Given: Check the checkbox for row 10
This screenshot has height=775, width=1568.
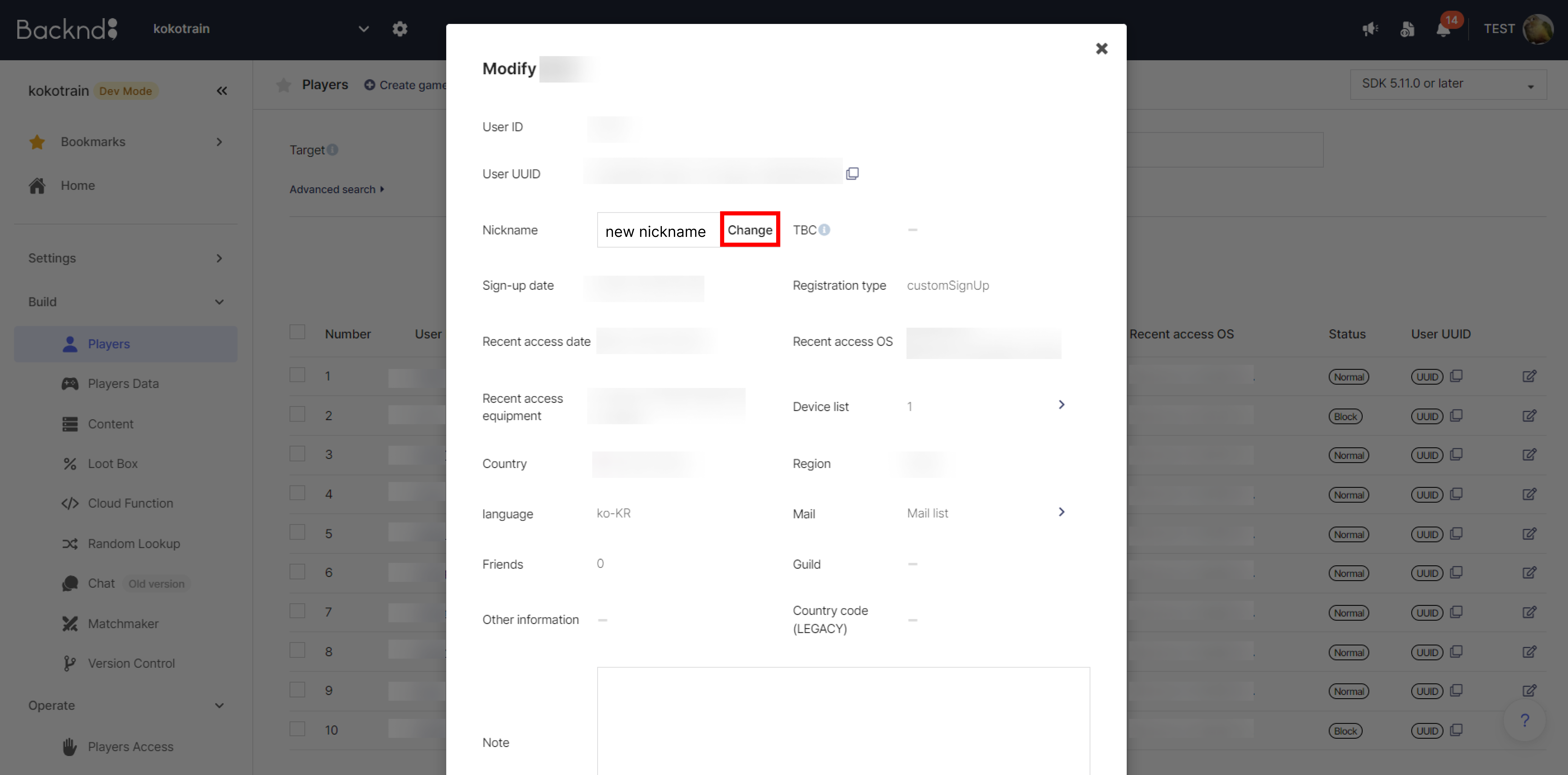Looking at the screenshot, I should (297, 729).
